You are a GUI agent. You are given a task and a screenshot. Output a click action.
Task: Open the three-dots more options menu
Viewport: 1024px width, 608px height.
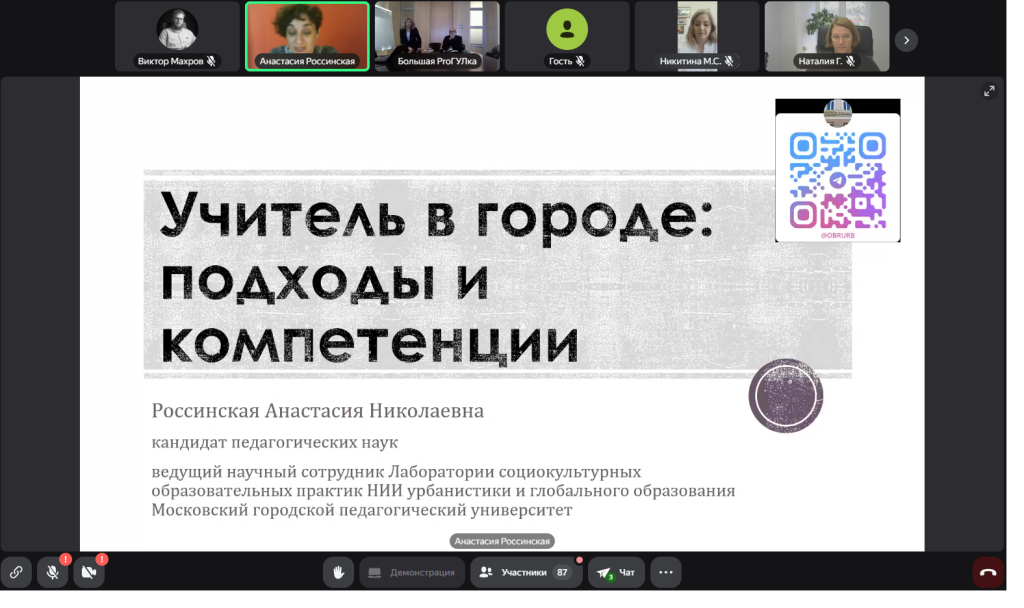pos(666,573)
